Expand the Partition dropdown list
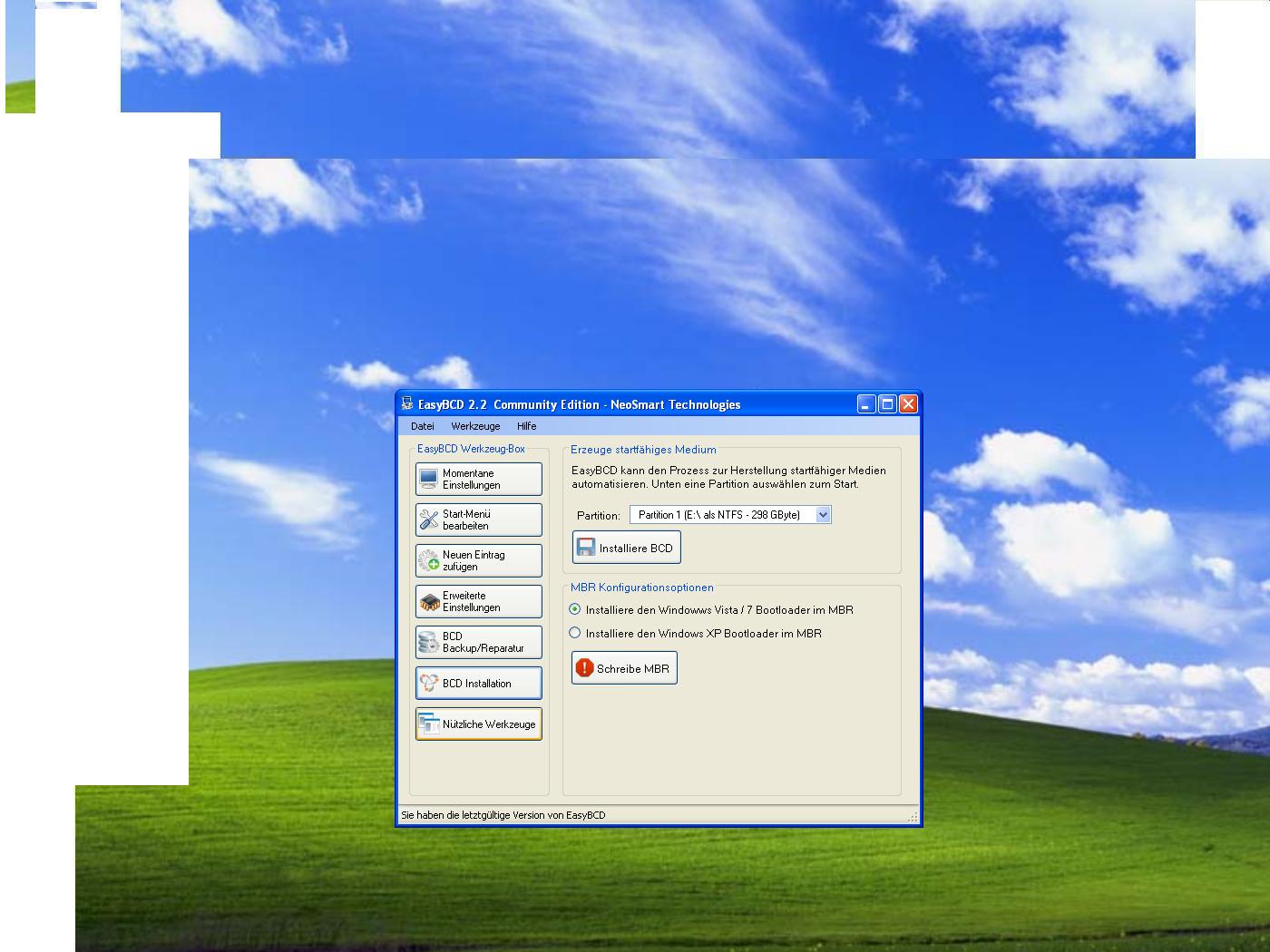1270x952 pixels. (x=823, y=515)
